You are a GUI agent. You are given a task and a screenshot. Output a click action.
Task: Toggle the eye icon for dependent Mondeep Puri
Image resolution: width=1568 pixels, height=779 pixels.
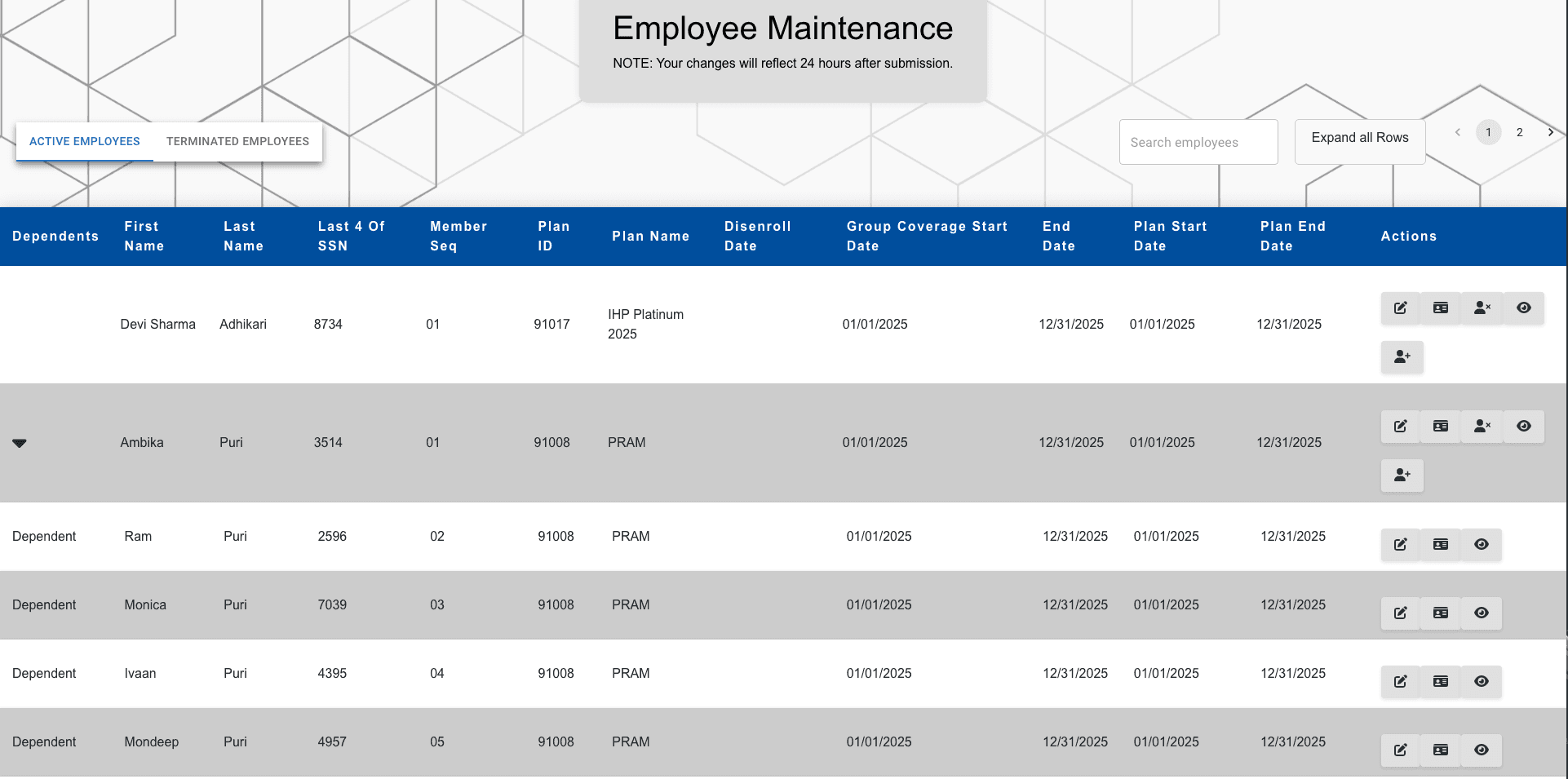click(x=1482, y=750)
